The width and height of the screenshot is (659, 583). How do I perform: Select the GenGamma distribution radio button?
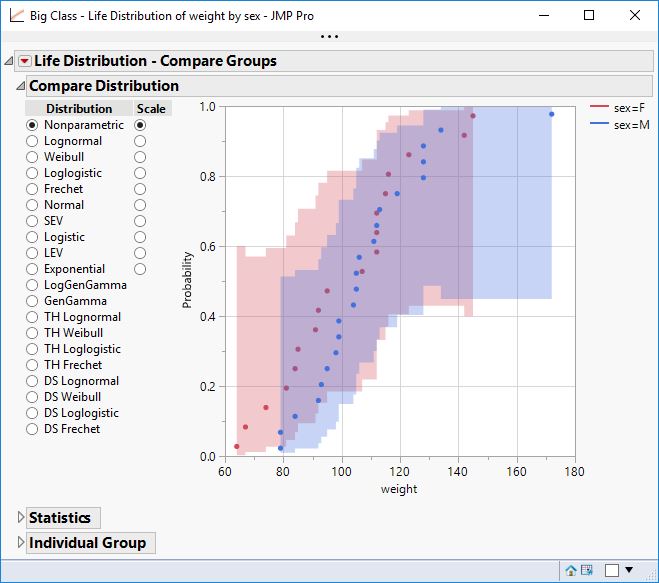32,301
